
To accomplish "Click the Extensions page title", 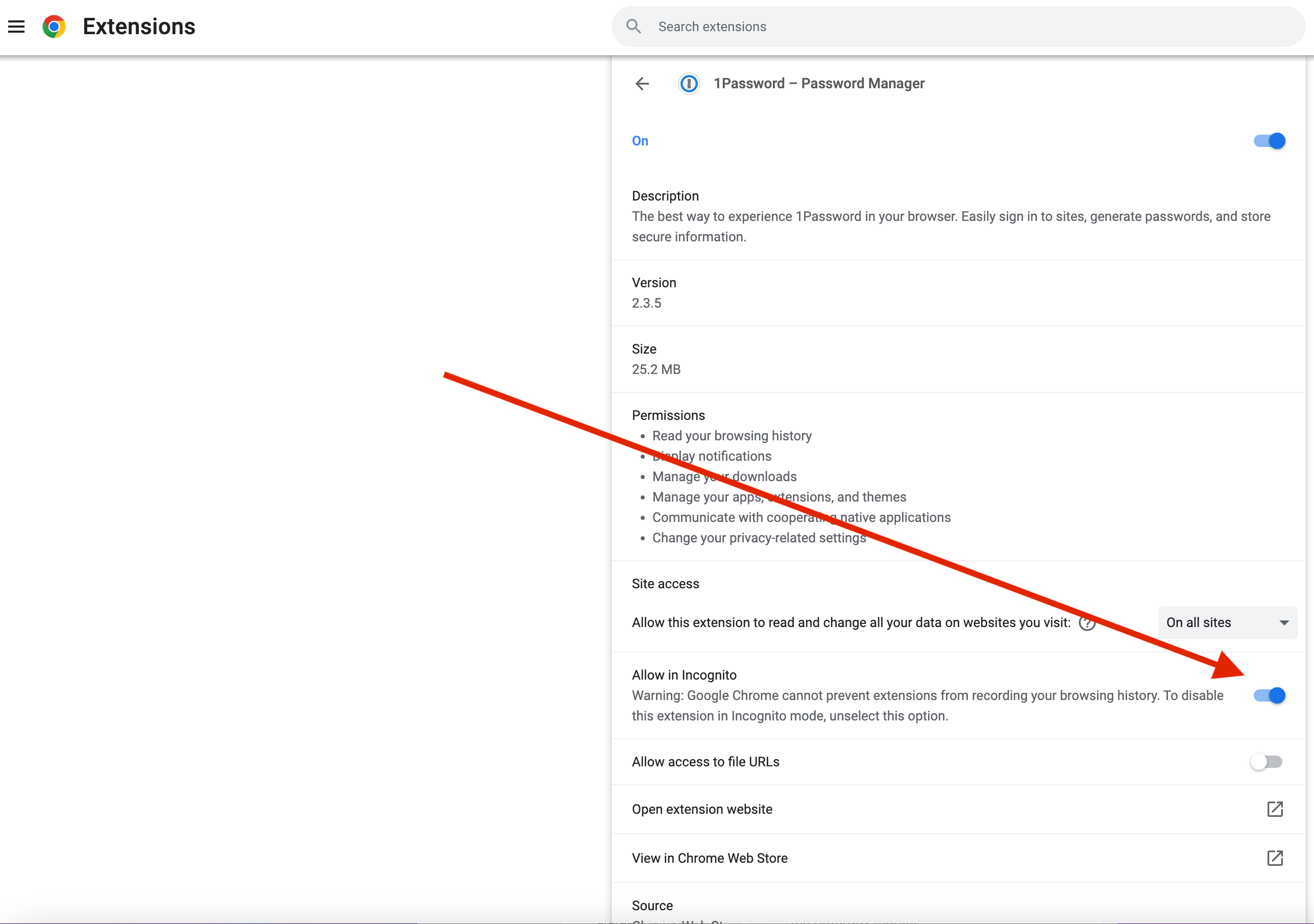I will point(139,27).
